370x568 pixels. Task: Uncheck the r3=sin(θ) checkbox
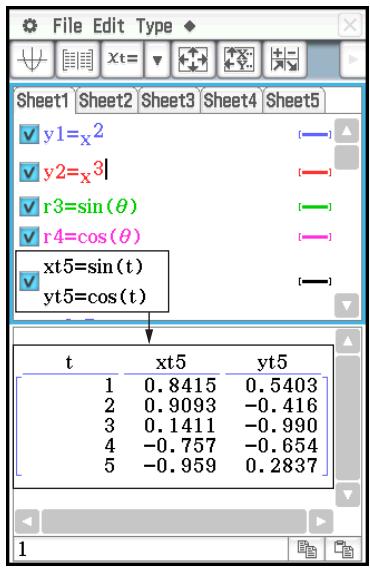click(29, 206)
